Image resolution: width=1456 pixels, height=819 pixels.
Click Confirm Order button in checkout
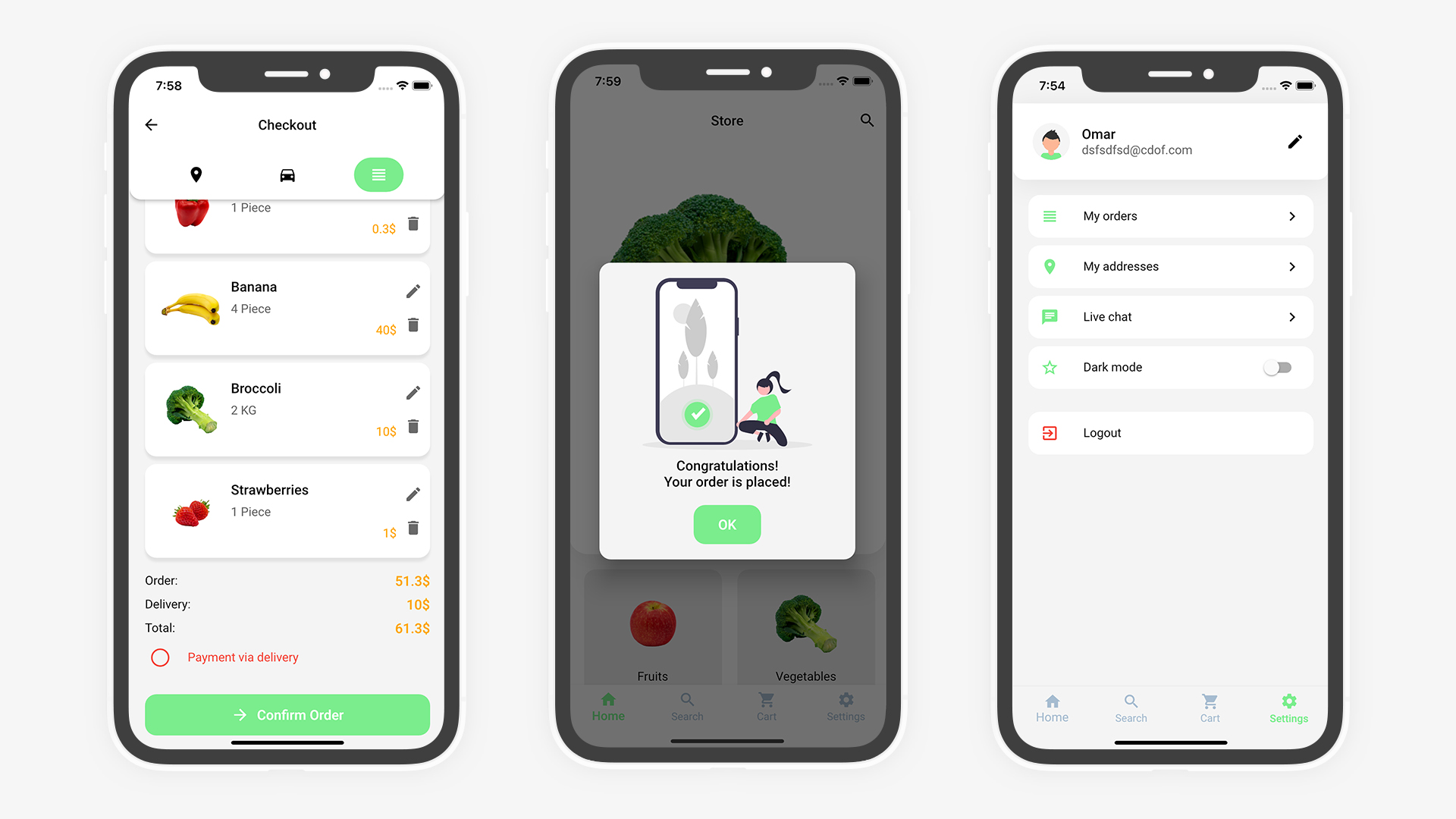pyautogui.click(x=288, y=715)
